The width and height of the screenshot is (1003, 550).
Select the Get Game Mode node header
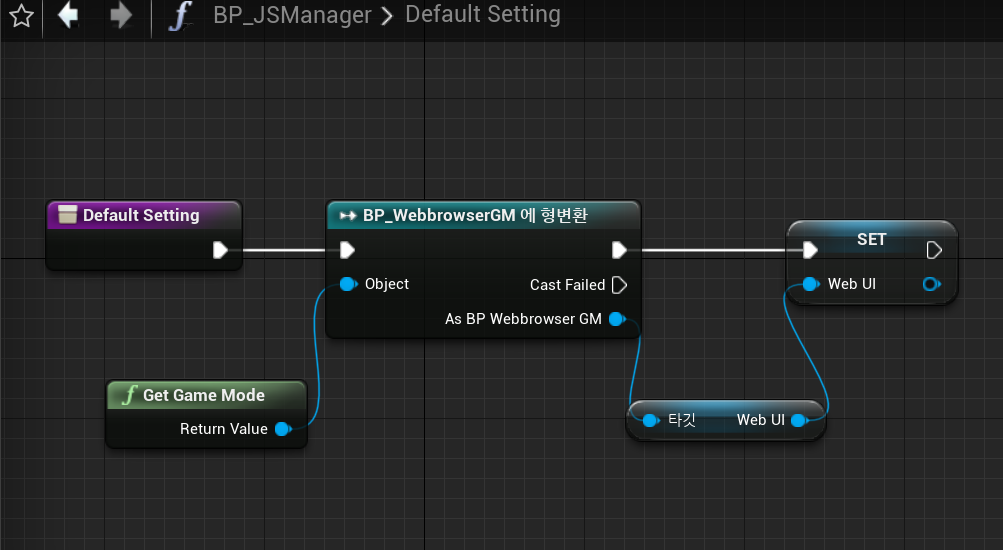204,395
